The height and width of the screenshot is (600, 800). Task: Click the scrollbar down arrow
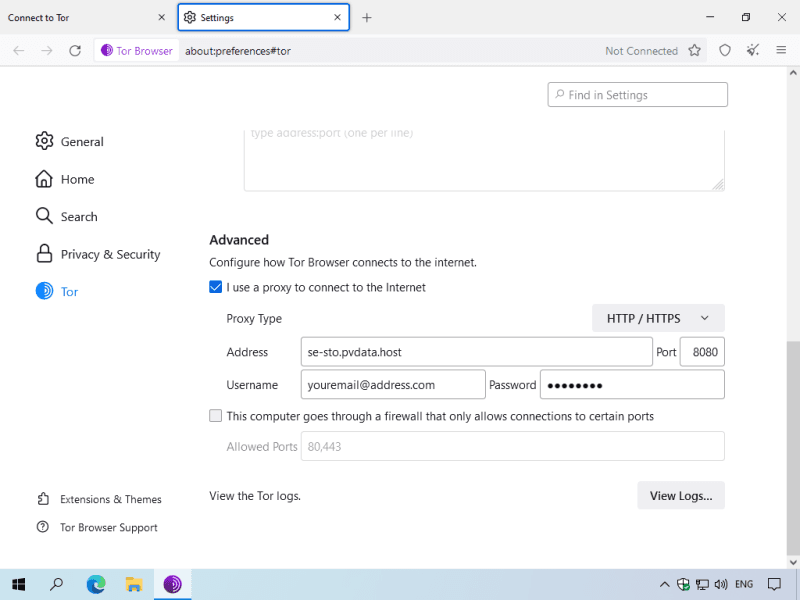coord(793,562)
